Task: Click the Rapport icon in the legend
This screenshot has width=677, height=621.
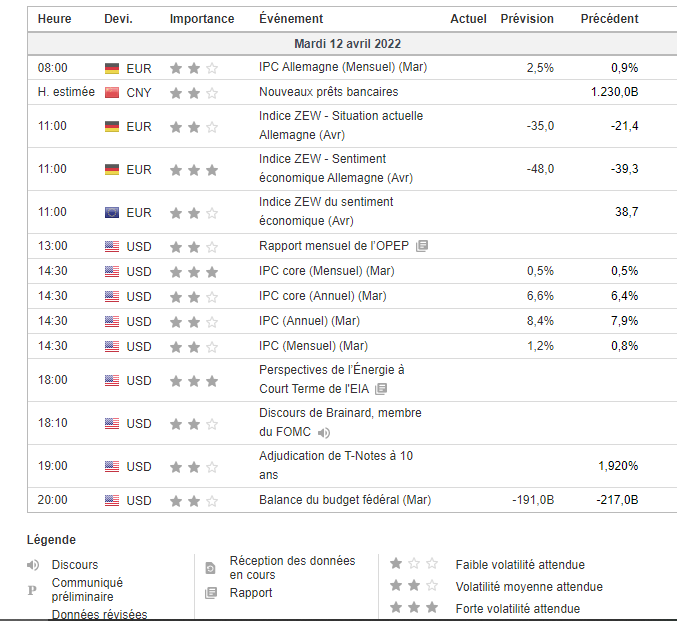Action: pyautogui.click(x=210, y=593)
